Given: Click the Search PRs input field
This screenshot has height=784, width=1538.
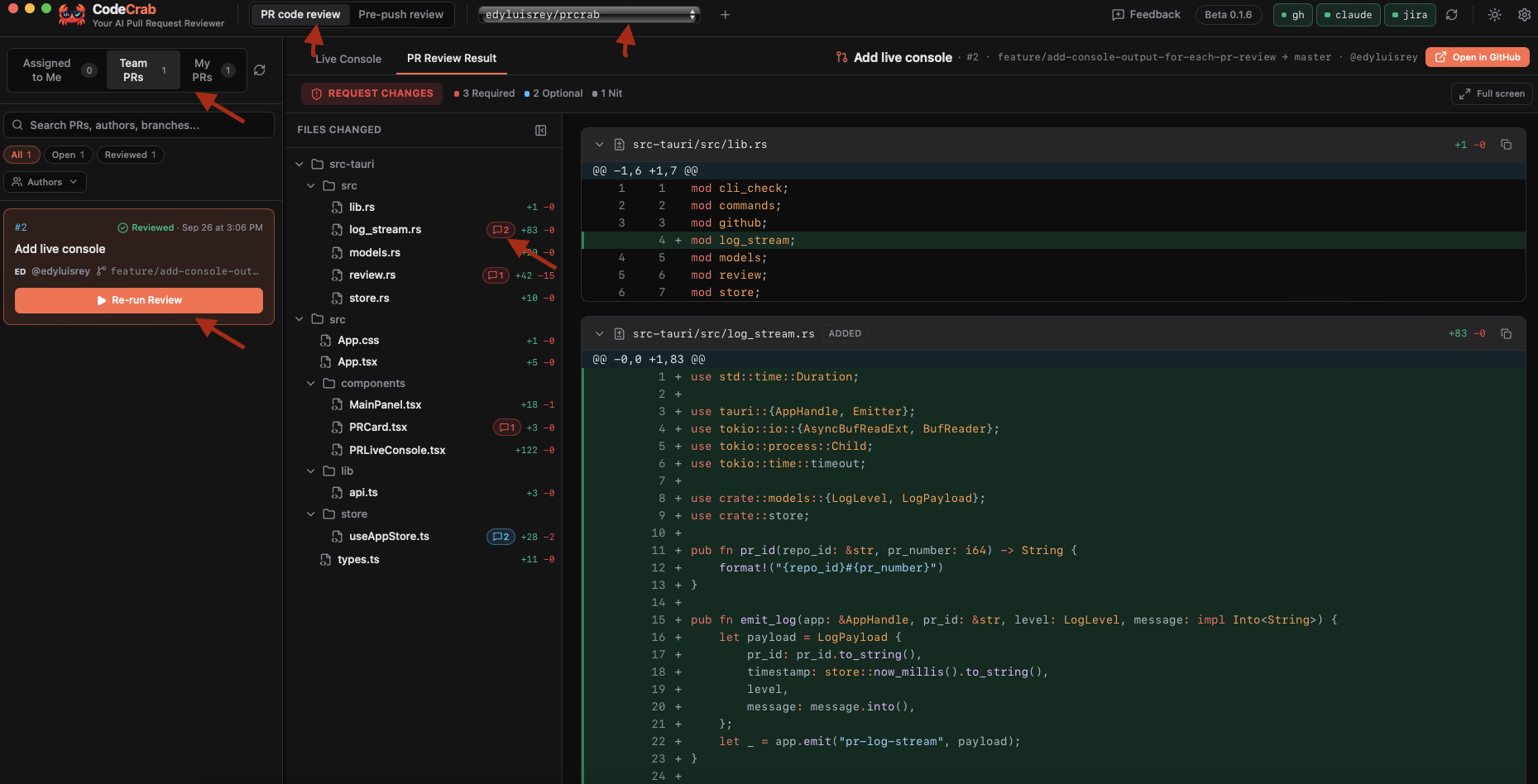Looking at the screenshot, I should pos(139,125).
